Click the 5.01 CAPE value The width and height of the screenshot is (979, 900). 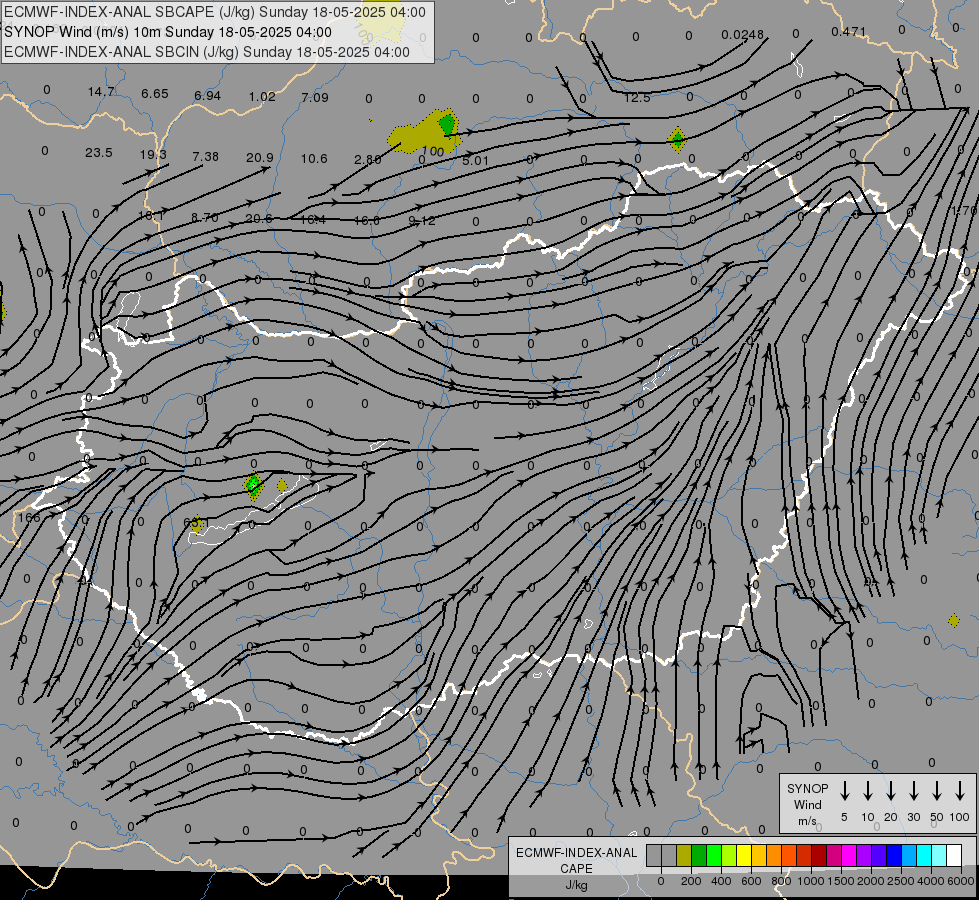[x=475, y=161]
